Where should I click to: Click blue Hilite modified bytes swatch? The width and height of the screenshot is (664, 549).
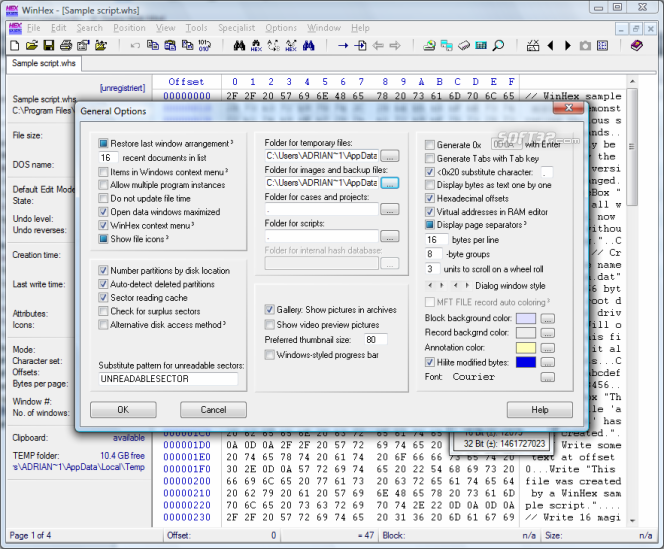(526, 362)
